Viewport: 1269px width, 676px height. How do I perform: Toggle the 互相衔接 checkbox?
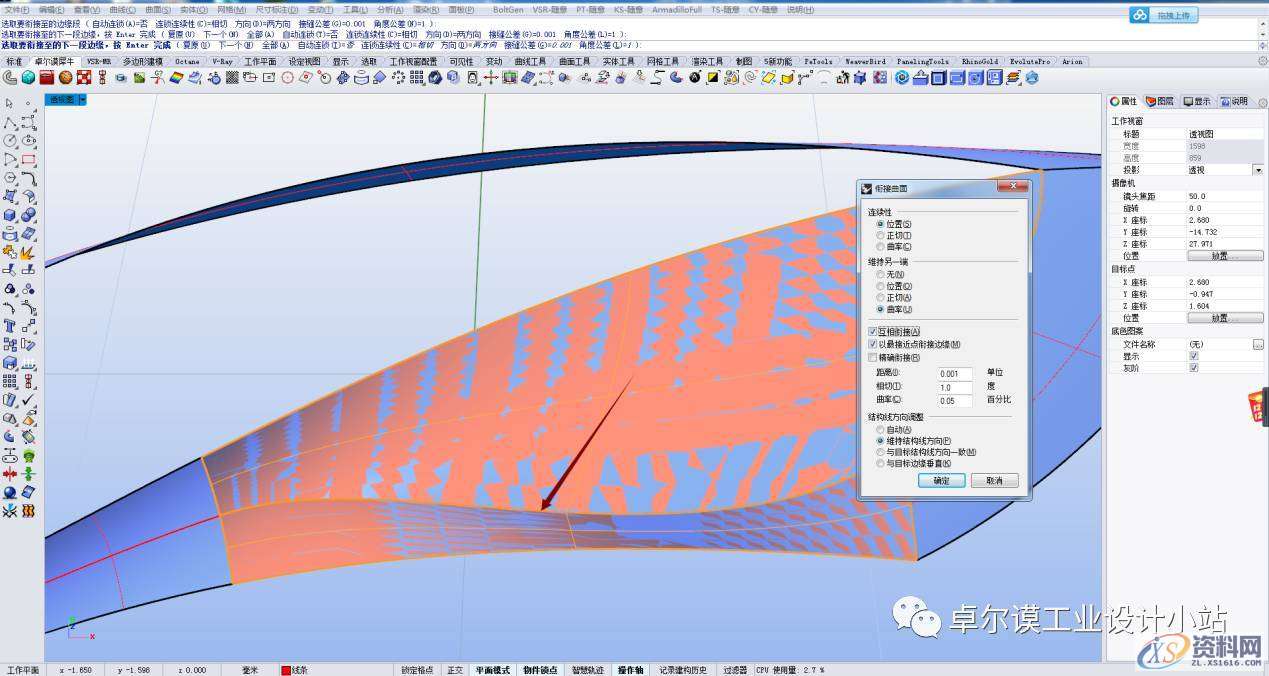(873, 331)
